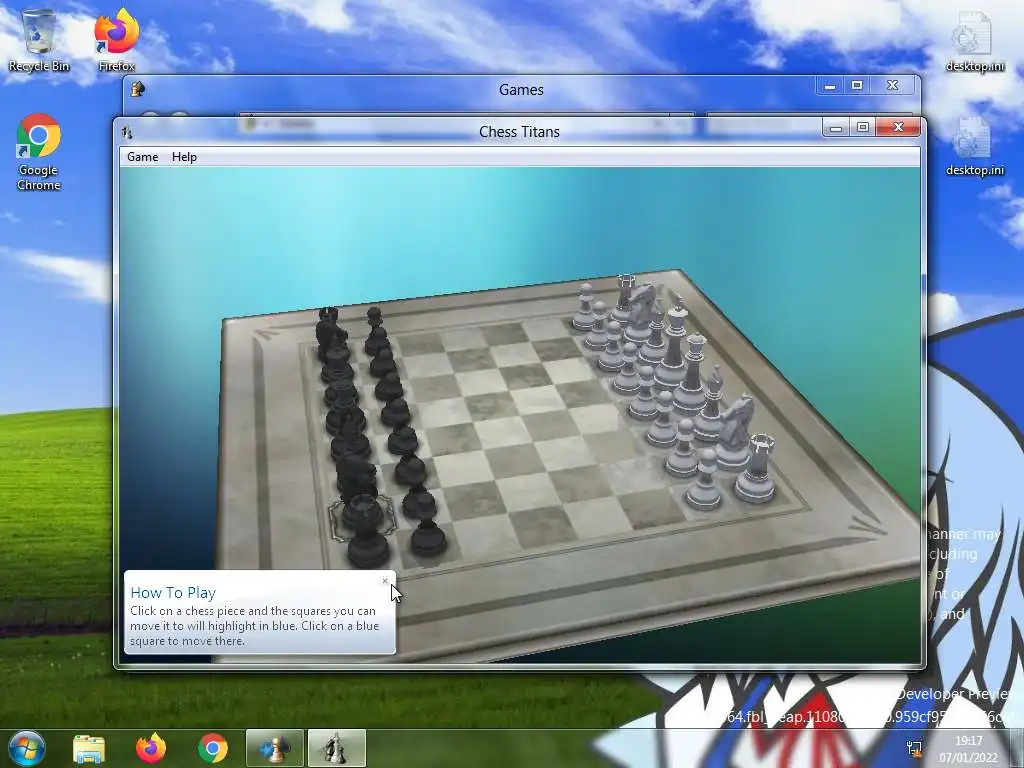The width and height of the screenshot is (1024, 768).
Task: Minimize the Chess Titans window
Action: click(x=835, y=127)
